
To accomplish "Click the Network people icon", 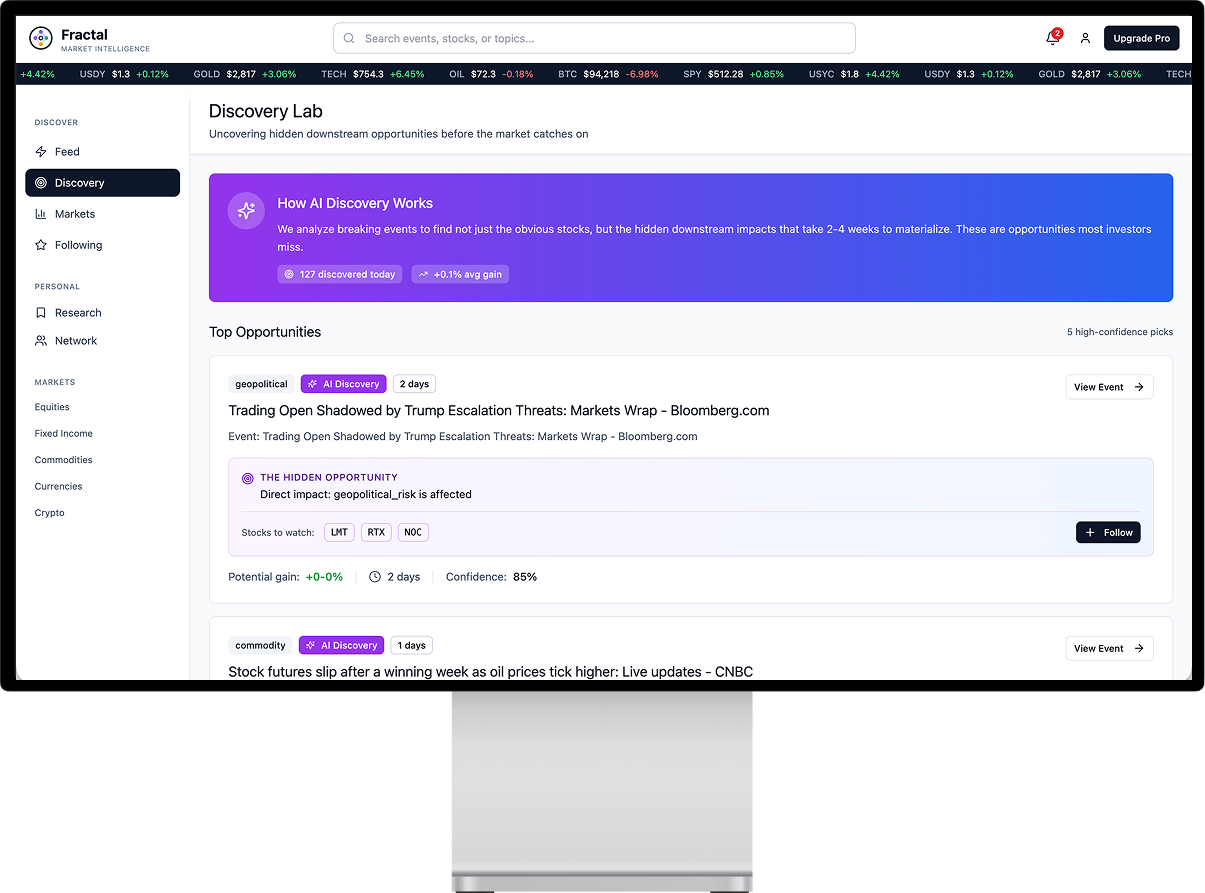I will point(41,341).
